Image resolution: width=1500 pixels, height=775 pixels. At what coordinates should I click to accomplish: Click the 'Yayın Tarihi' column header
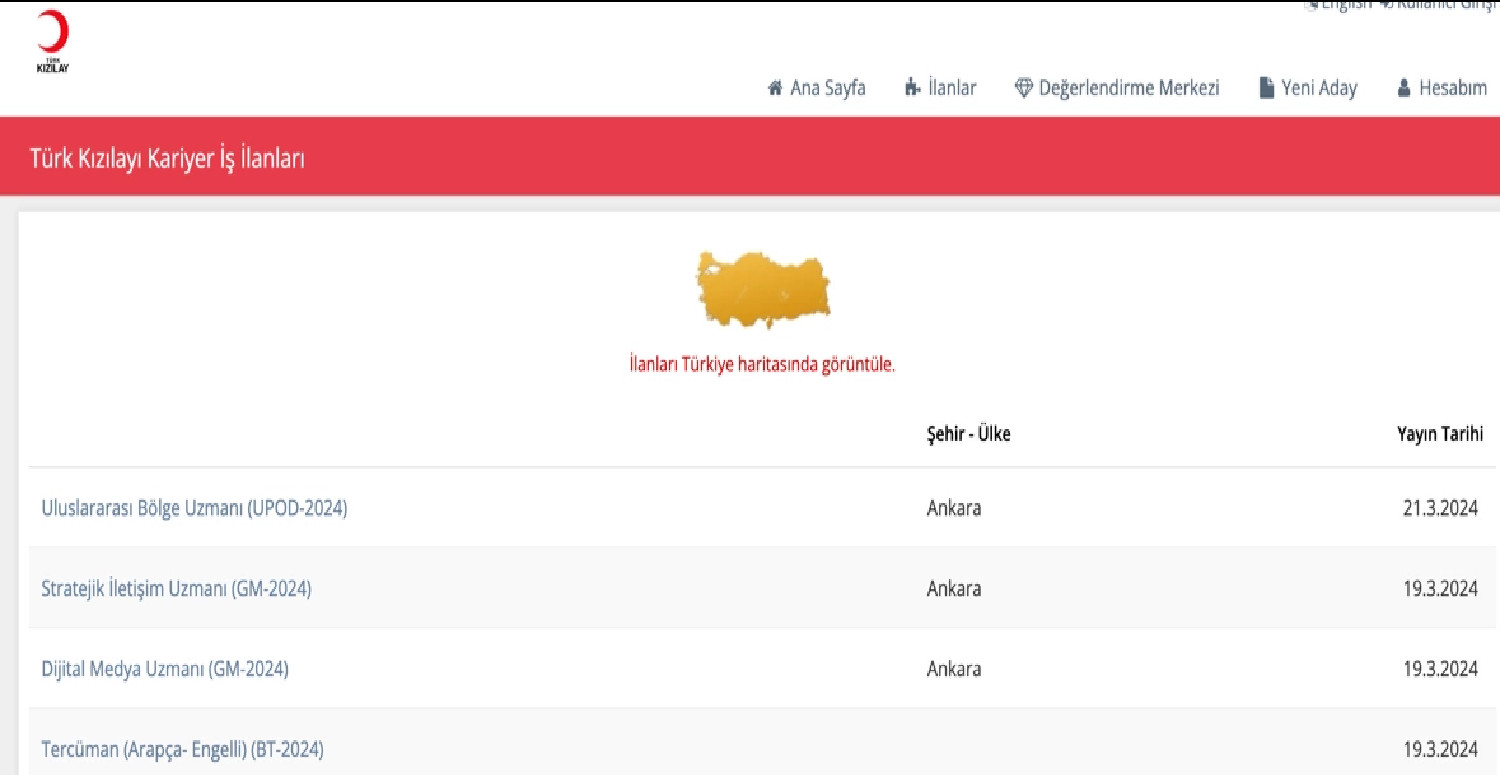(x=1440, y=434)
